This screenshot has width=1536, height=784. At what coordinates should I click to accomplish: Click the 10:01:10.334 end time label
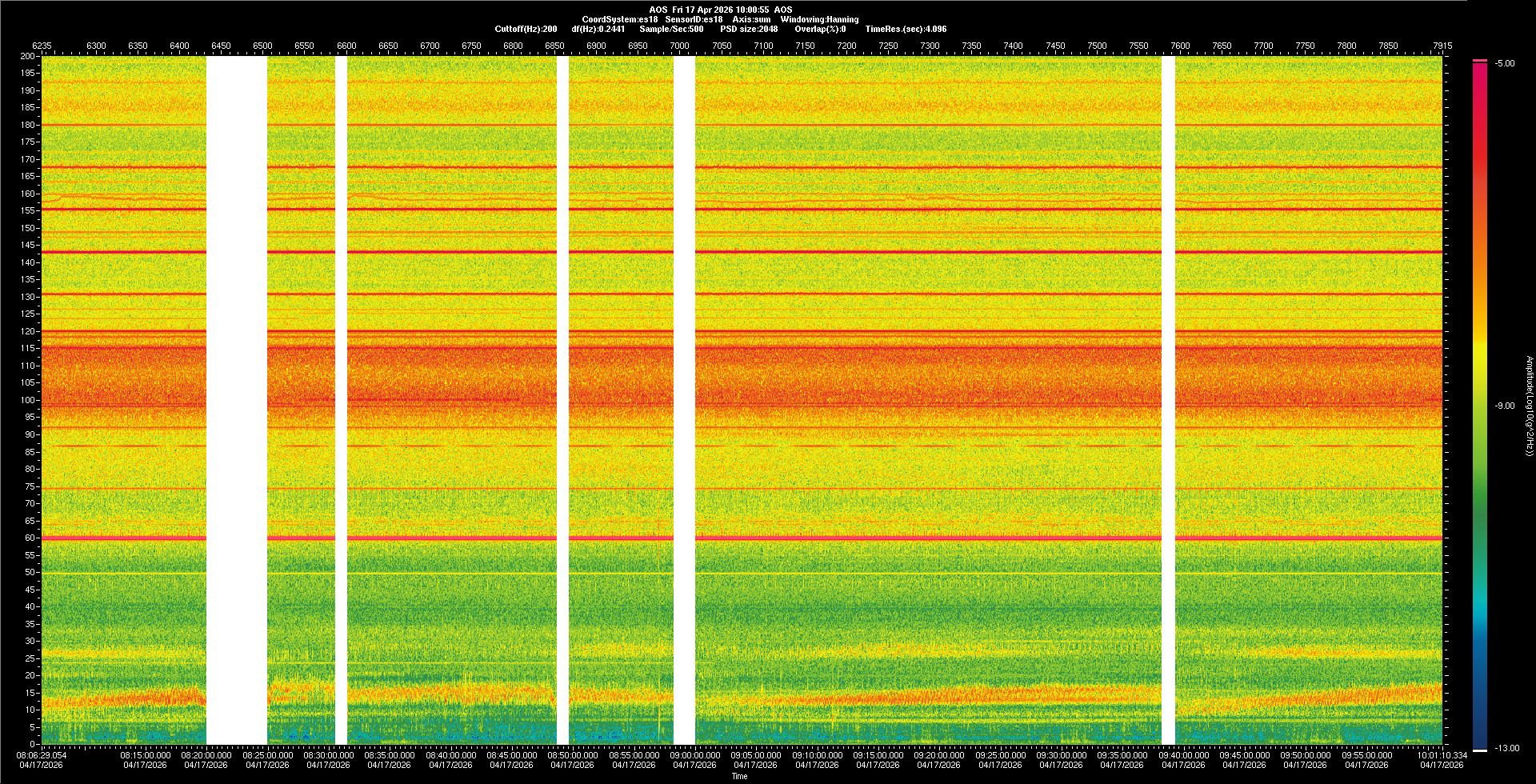coord(1443,754)
